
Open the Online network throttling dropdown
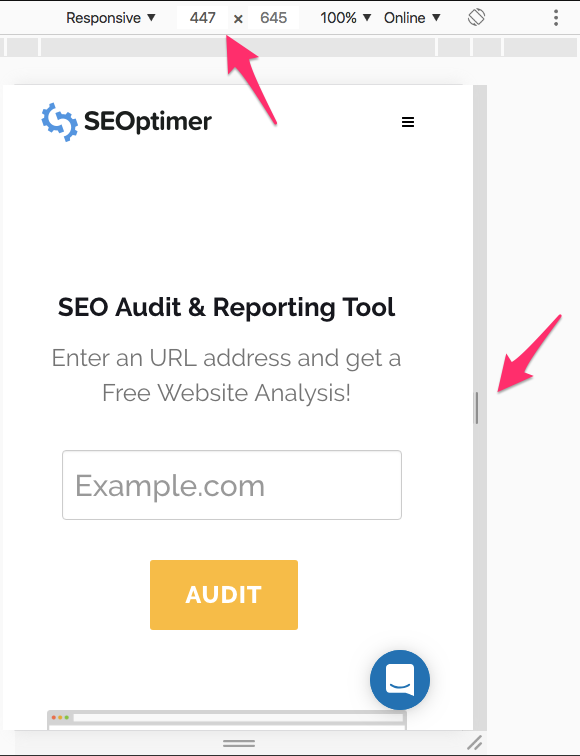(x=412, y=18)
